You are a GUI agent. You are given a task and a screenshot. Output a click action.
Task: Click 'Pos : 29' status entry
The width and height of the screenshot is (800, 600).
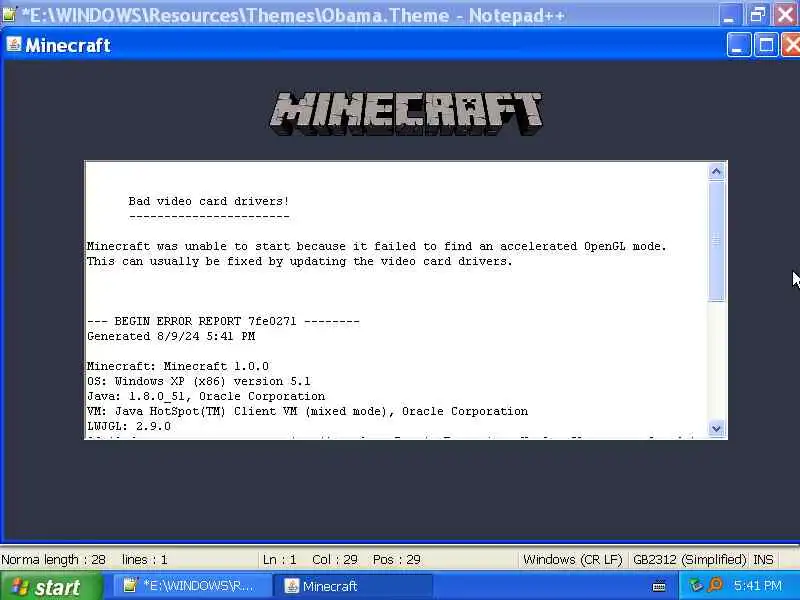[396, 560]
